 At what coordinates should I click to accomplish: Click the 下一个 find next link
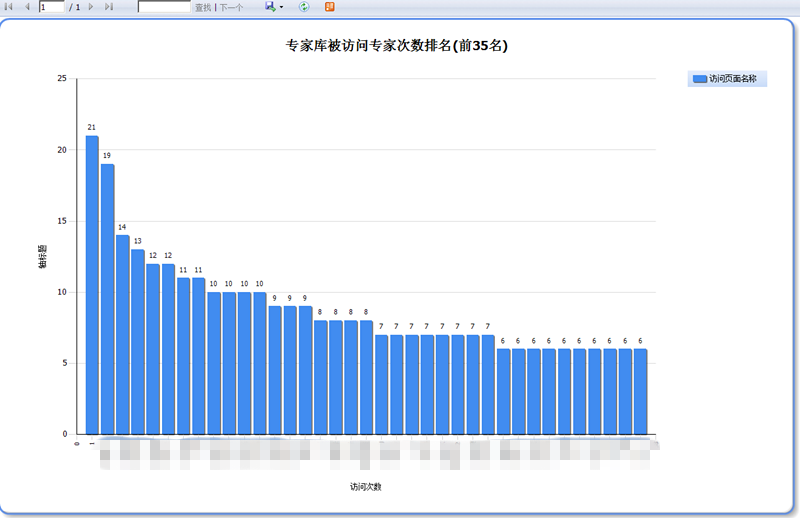231,8
